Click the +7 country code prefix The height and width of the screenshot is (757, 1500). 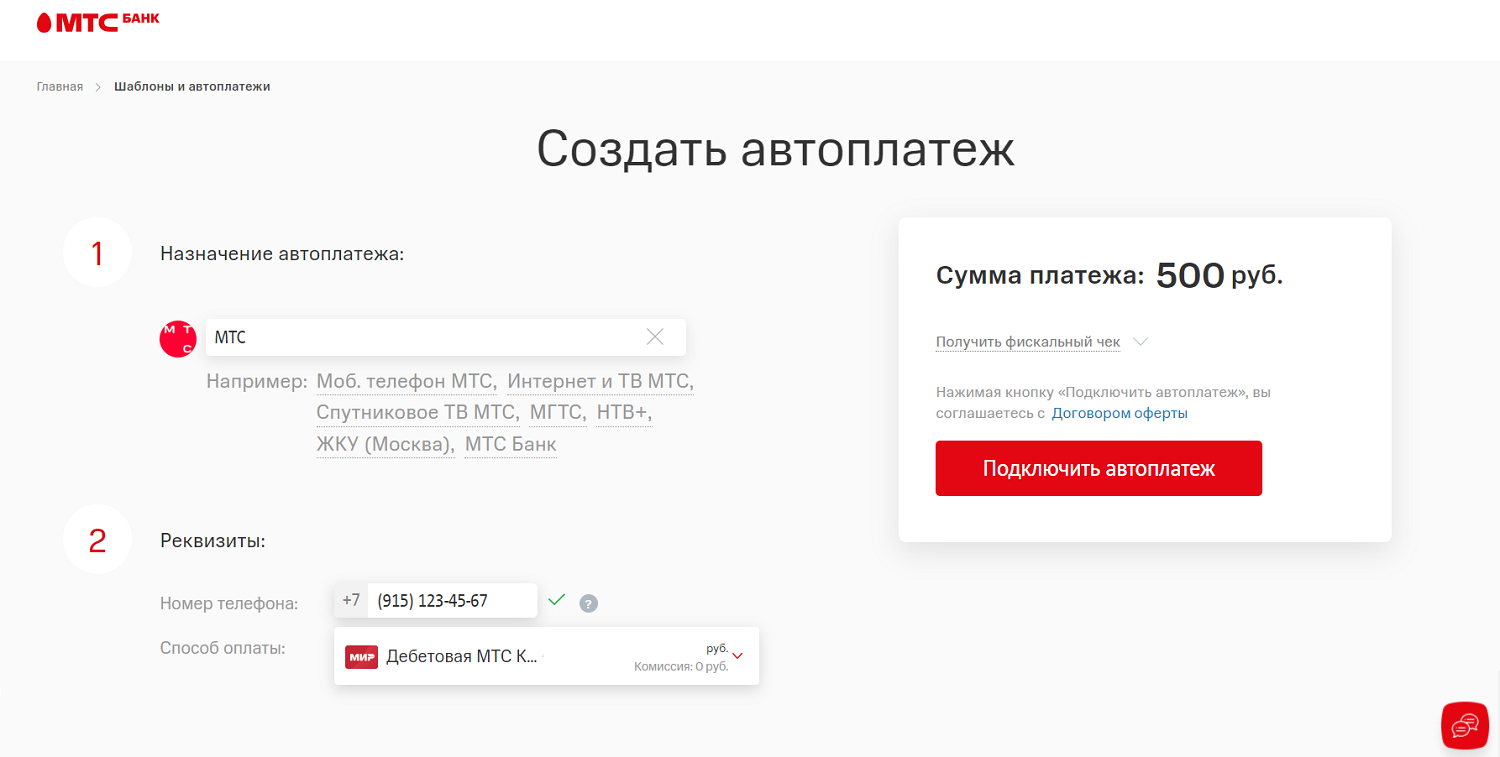click(x=351, y=601)
